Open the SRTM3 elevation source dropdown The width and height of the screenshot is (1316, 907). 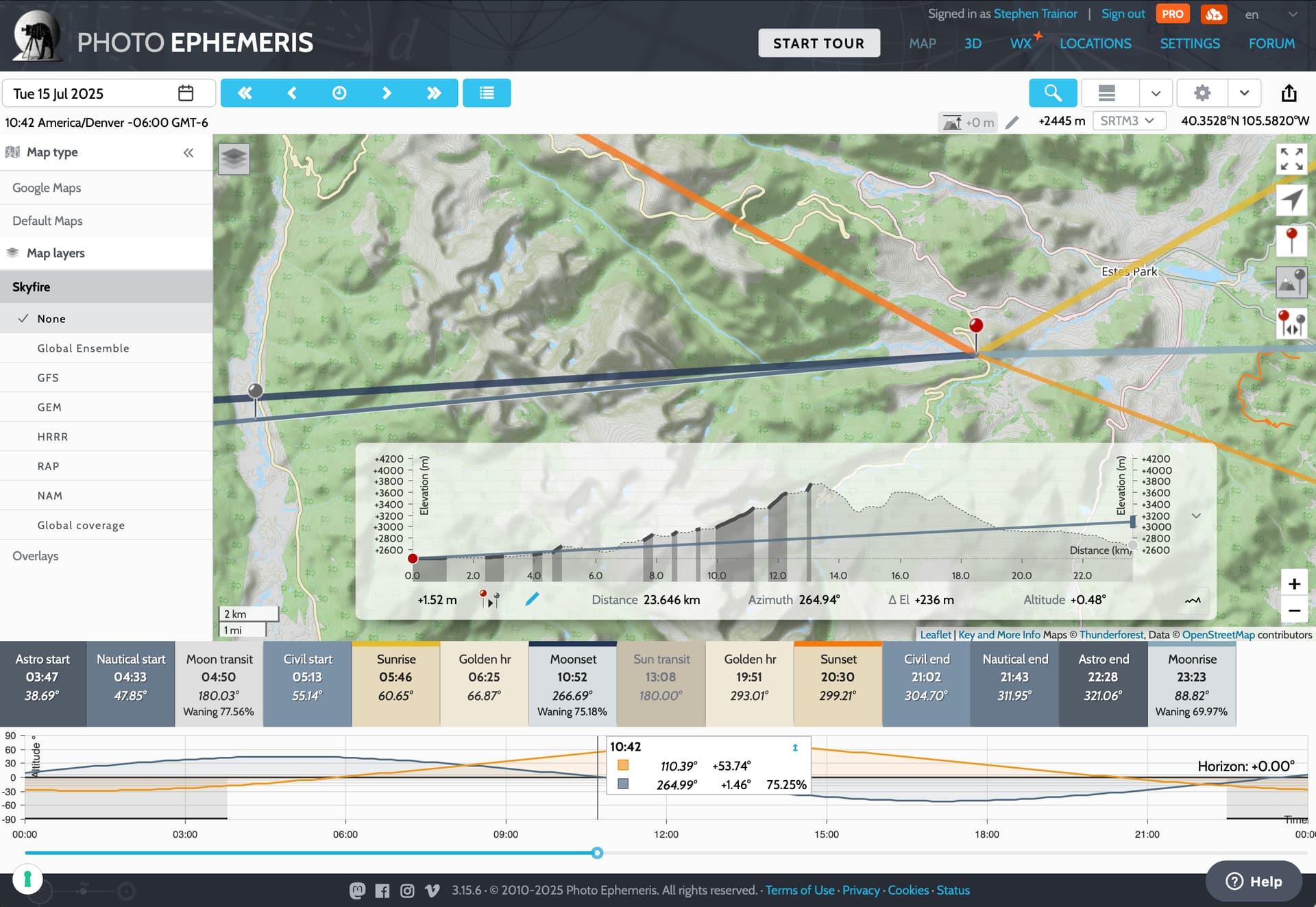click(1129, 121)
